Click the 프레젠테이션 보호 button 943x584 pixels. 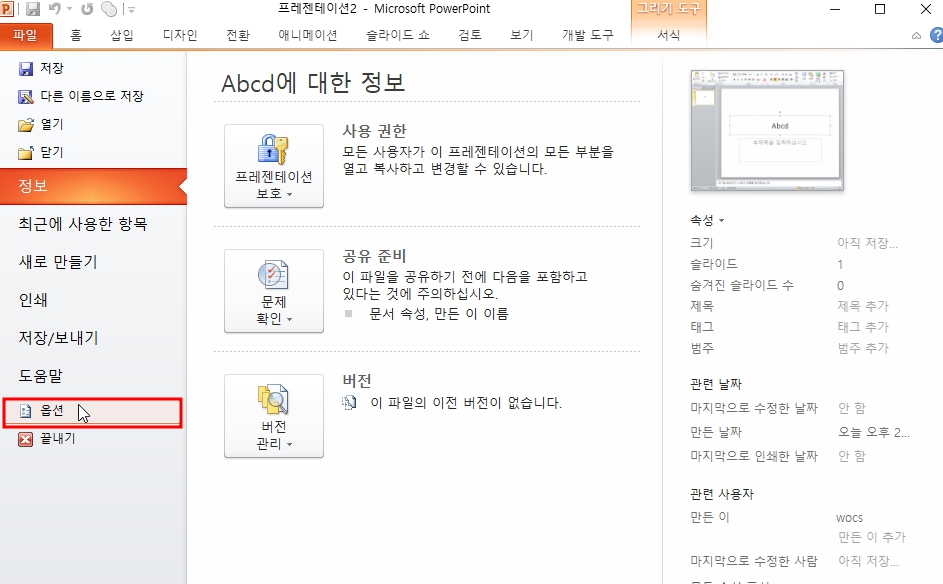274,166
